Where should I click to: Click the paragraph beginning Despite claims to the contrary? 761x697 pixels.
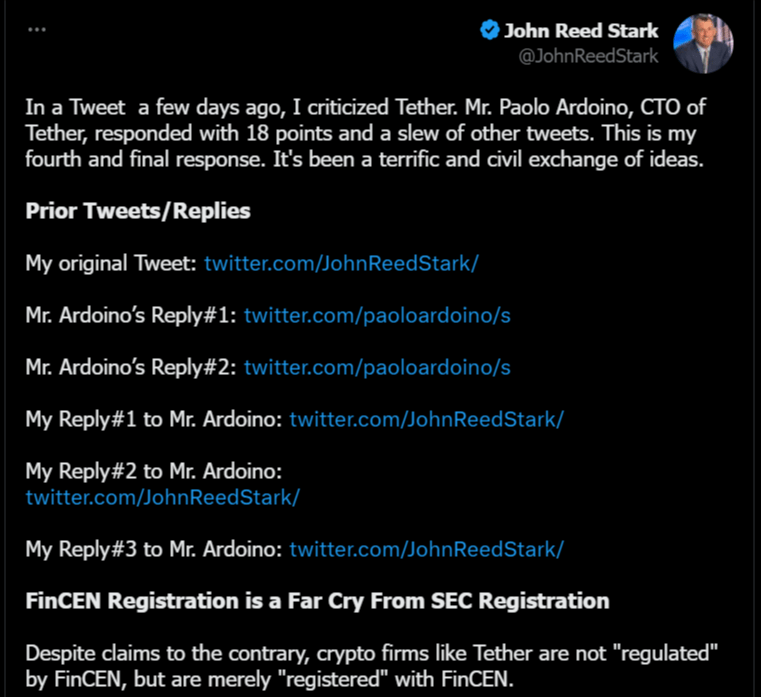pos(371,666)
